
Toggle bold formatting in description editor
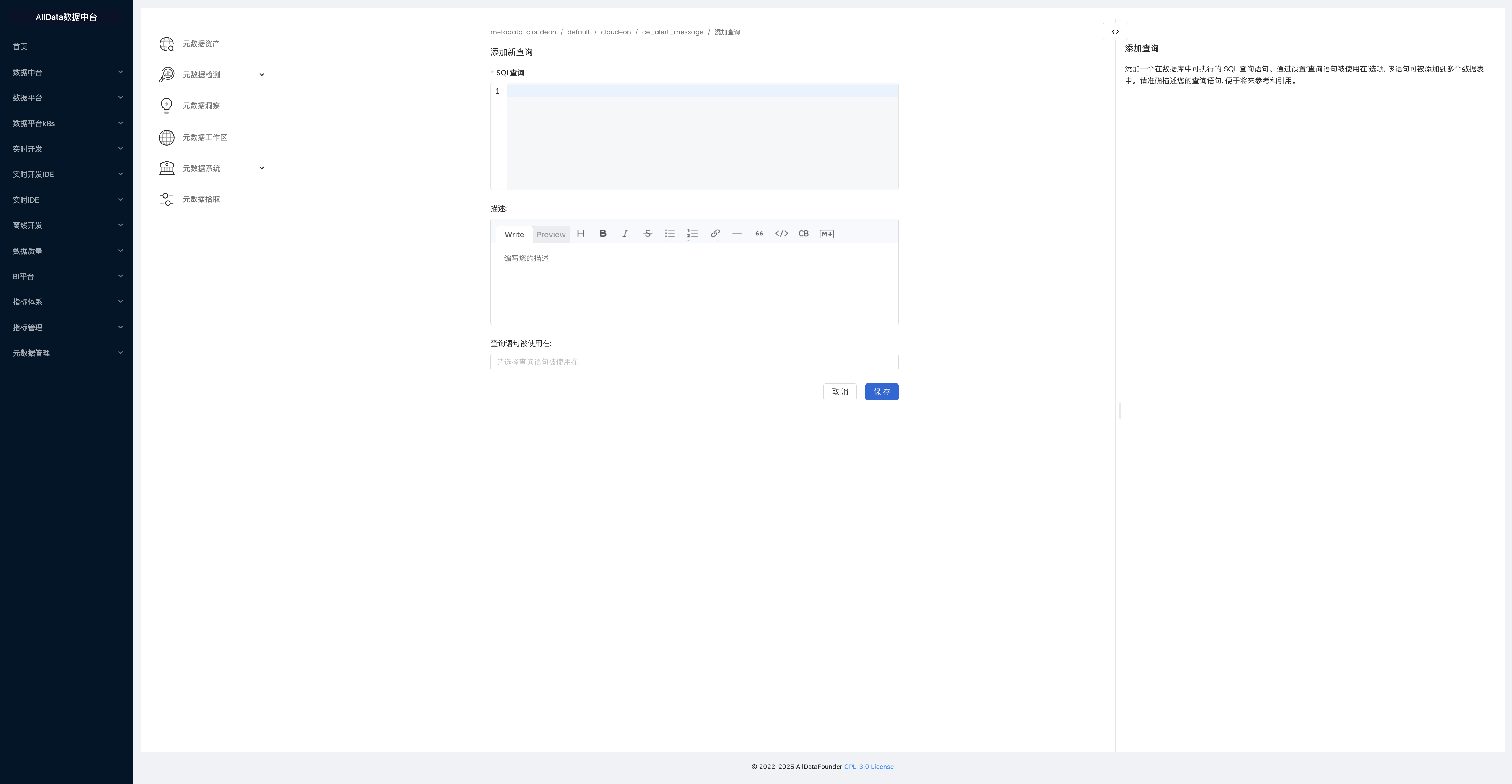pyautogui.click(x=603, y=234)
